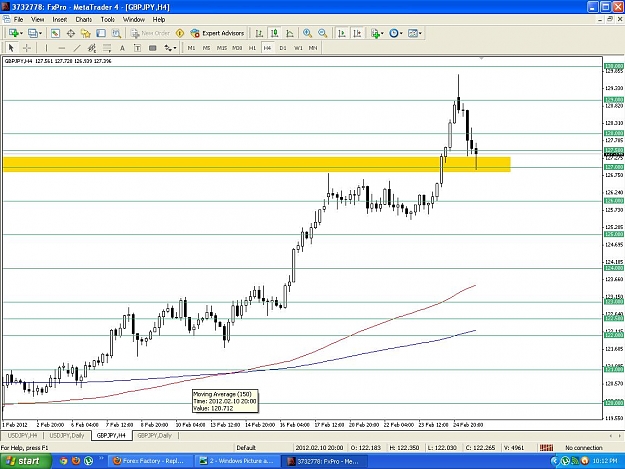Expand the Arrows tool dropdown arrow
This screenshot has height=469, width=625.
175,48
